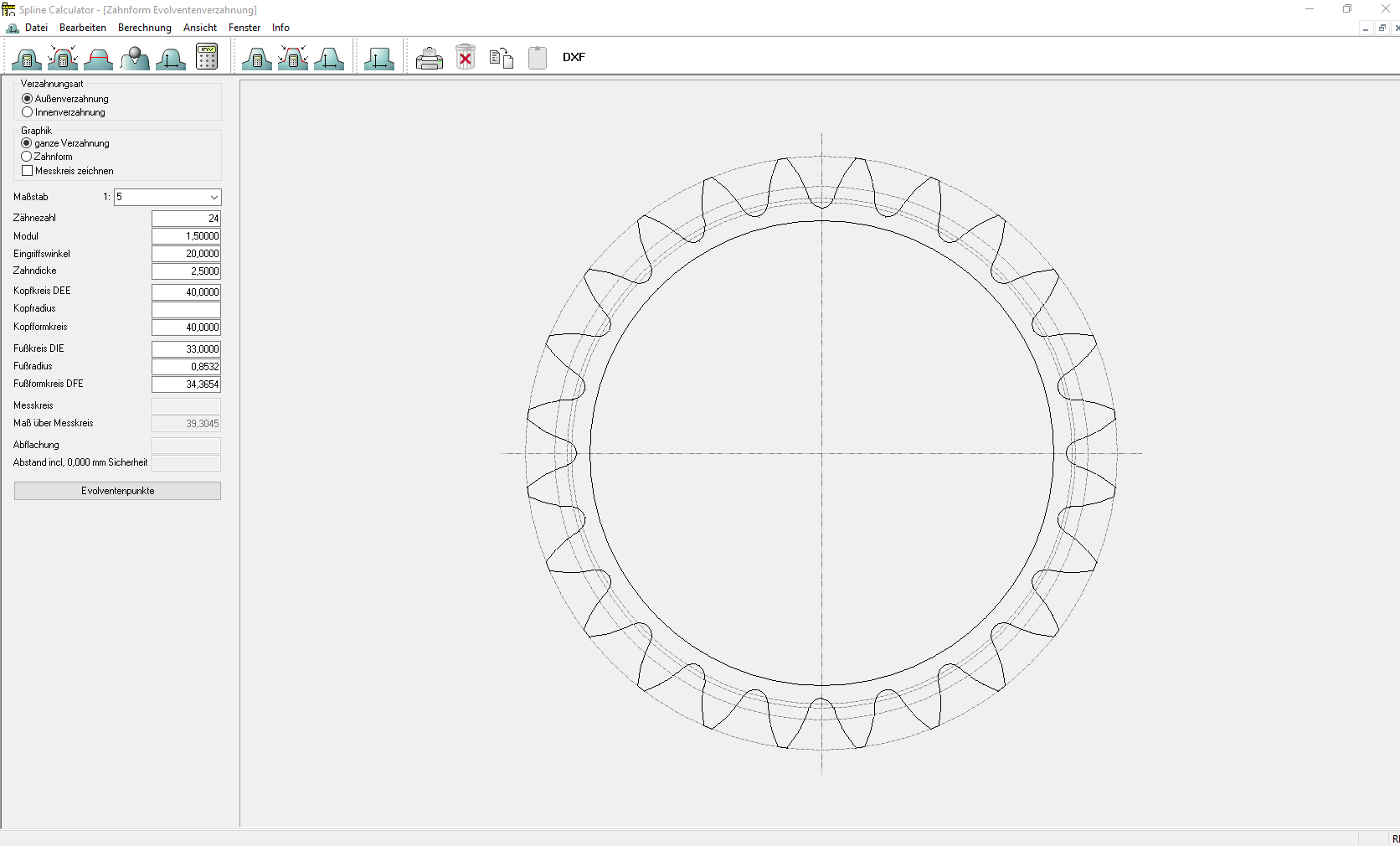Click the printer icon in the toolbar

point(429,58)
